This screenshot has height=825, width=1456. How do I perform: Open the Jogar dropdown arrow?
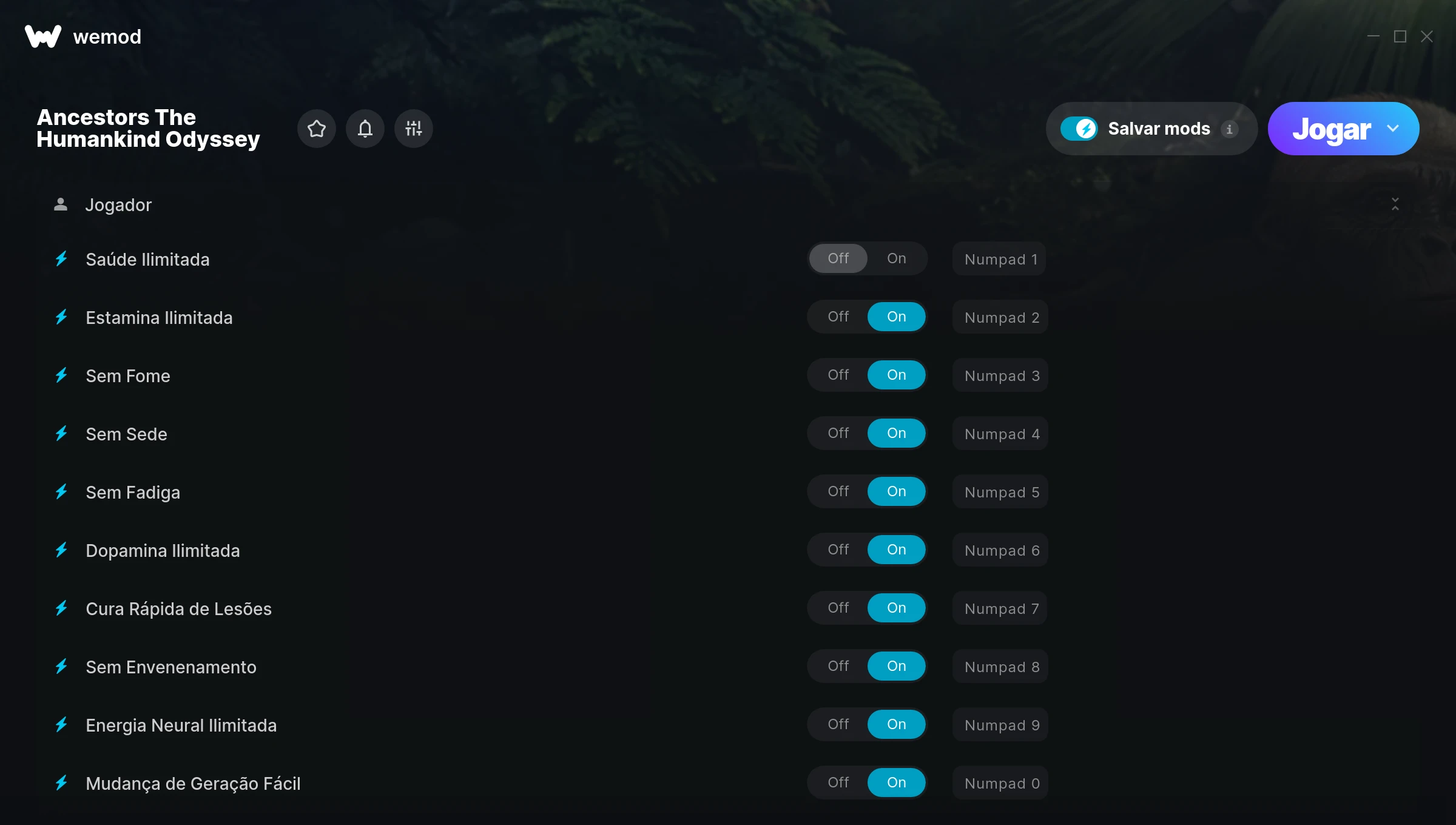click(x=1393, y=129)
